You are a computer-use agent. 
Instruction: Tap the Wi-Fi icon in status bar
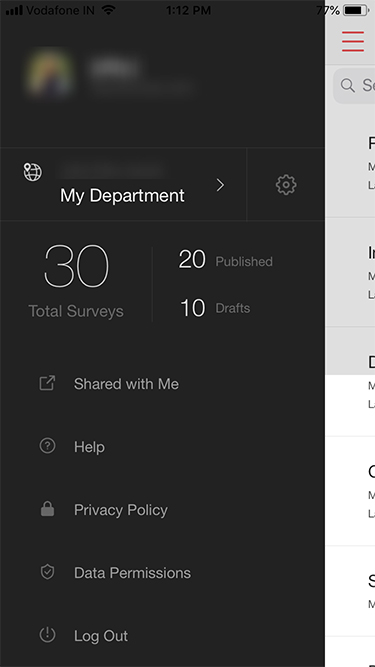109,10
